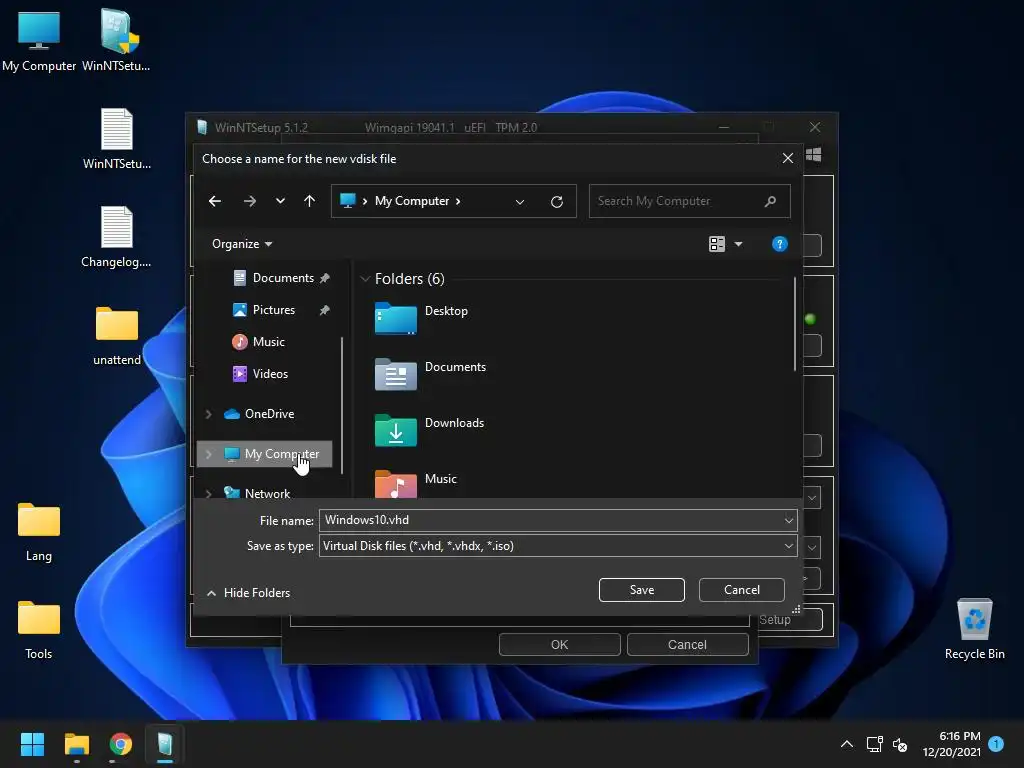
Task: Select OneDrive in navigation pane
Action: tap(260, 414)
